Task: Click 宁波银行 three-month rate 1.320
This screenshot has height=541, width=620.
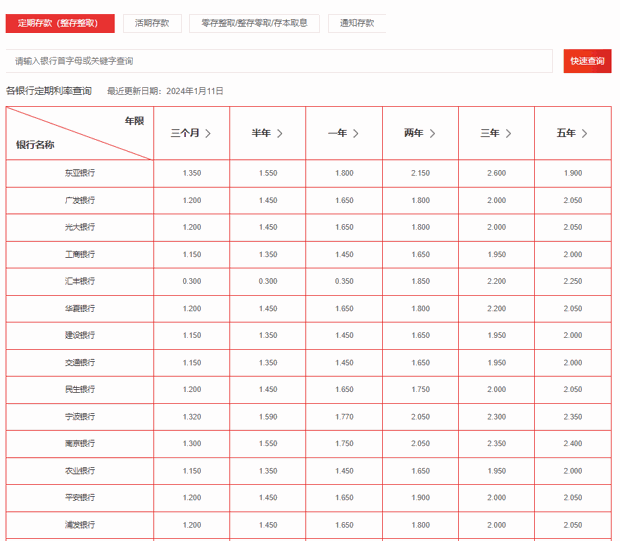Action: point(192,417)
